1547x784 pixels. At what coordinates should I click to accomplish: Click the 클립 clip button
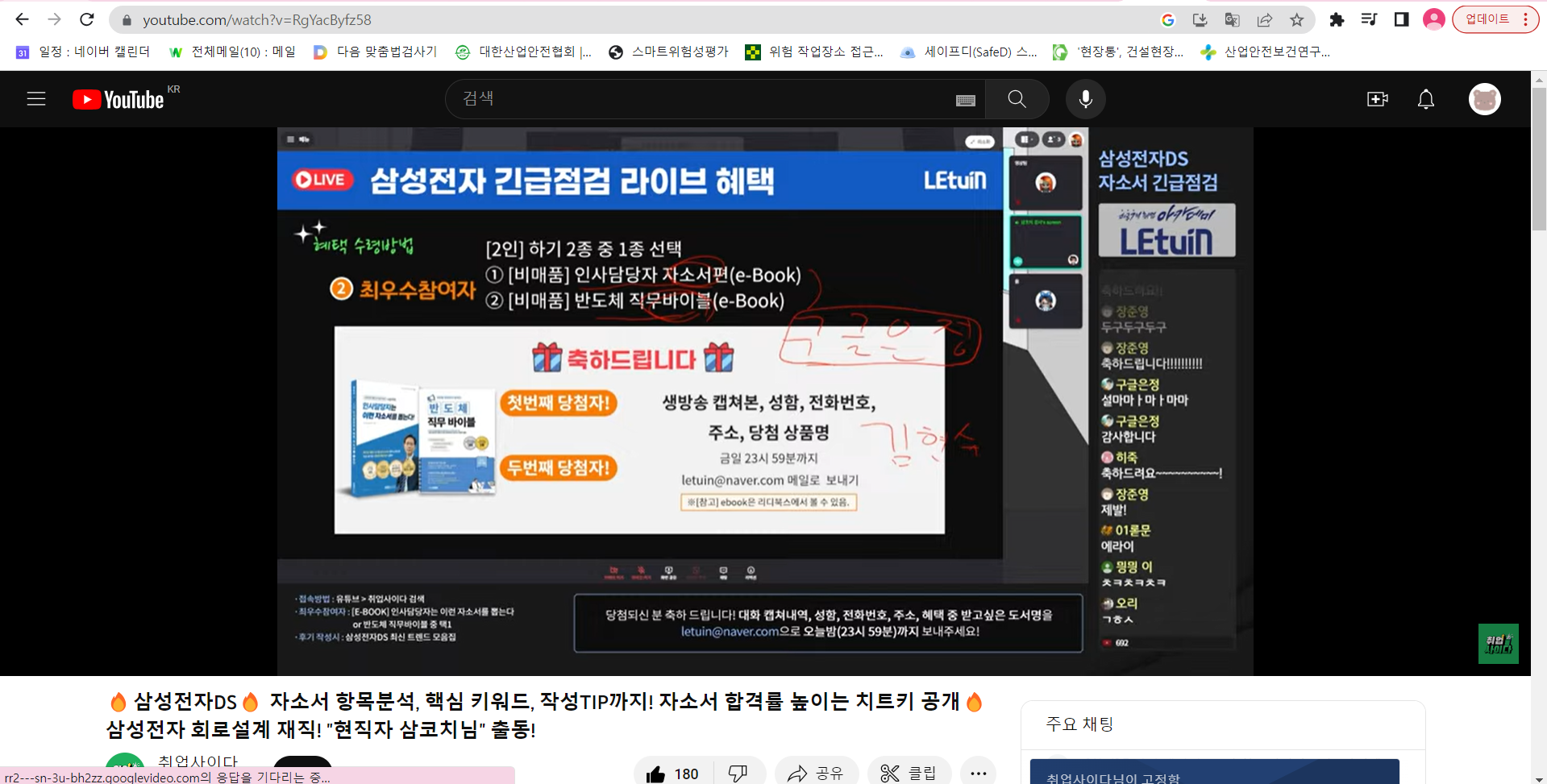(909, 774)
